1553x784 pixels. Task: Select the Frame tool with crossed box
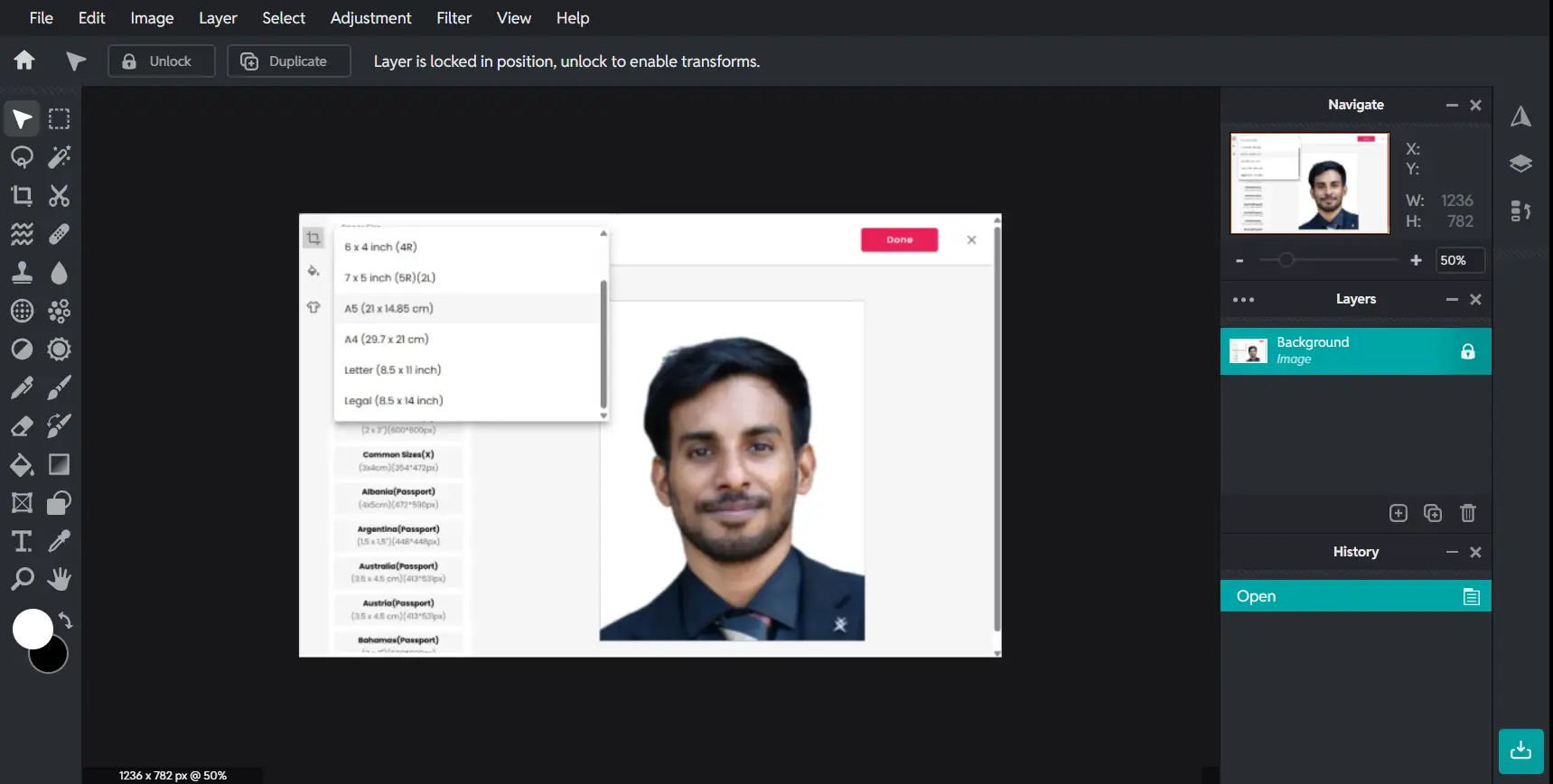pyautogui.click(x=22, y=502)
